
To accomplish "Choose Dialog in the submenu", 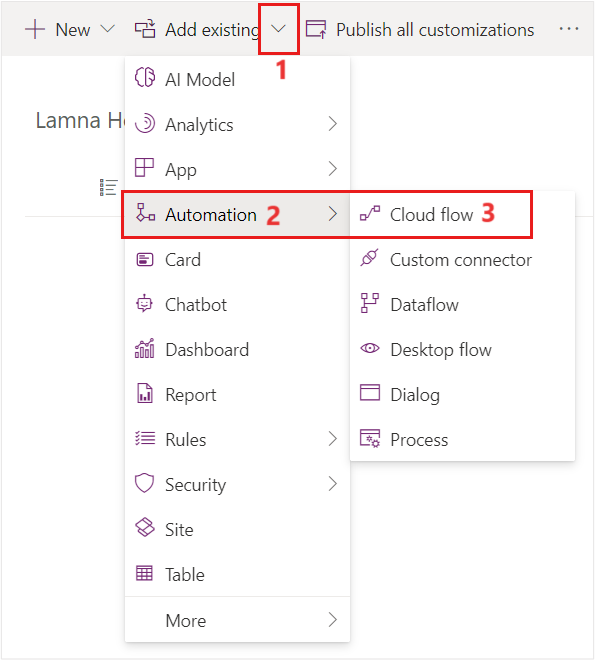I will [462, 394].
